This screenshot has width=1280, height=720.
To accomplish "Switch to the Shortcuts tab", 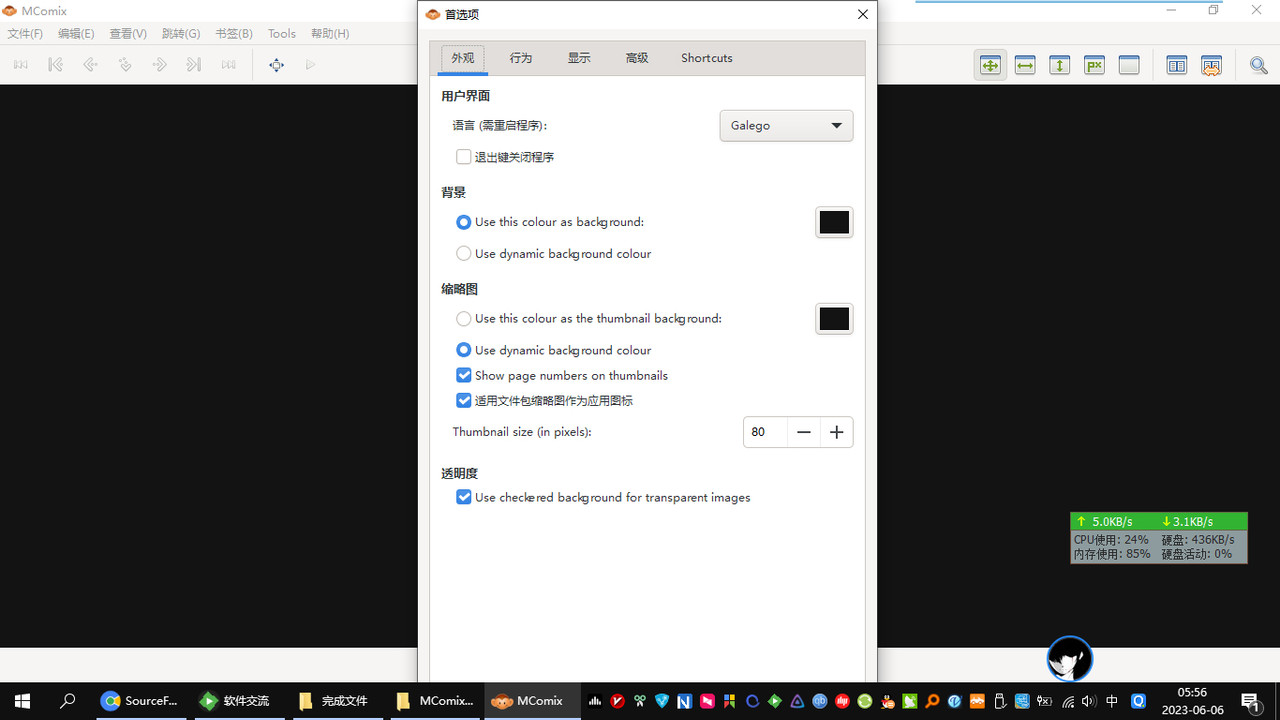I will click(x=707, y=58).
